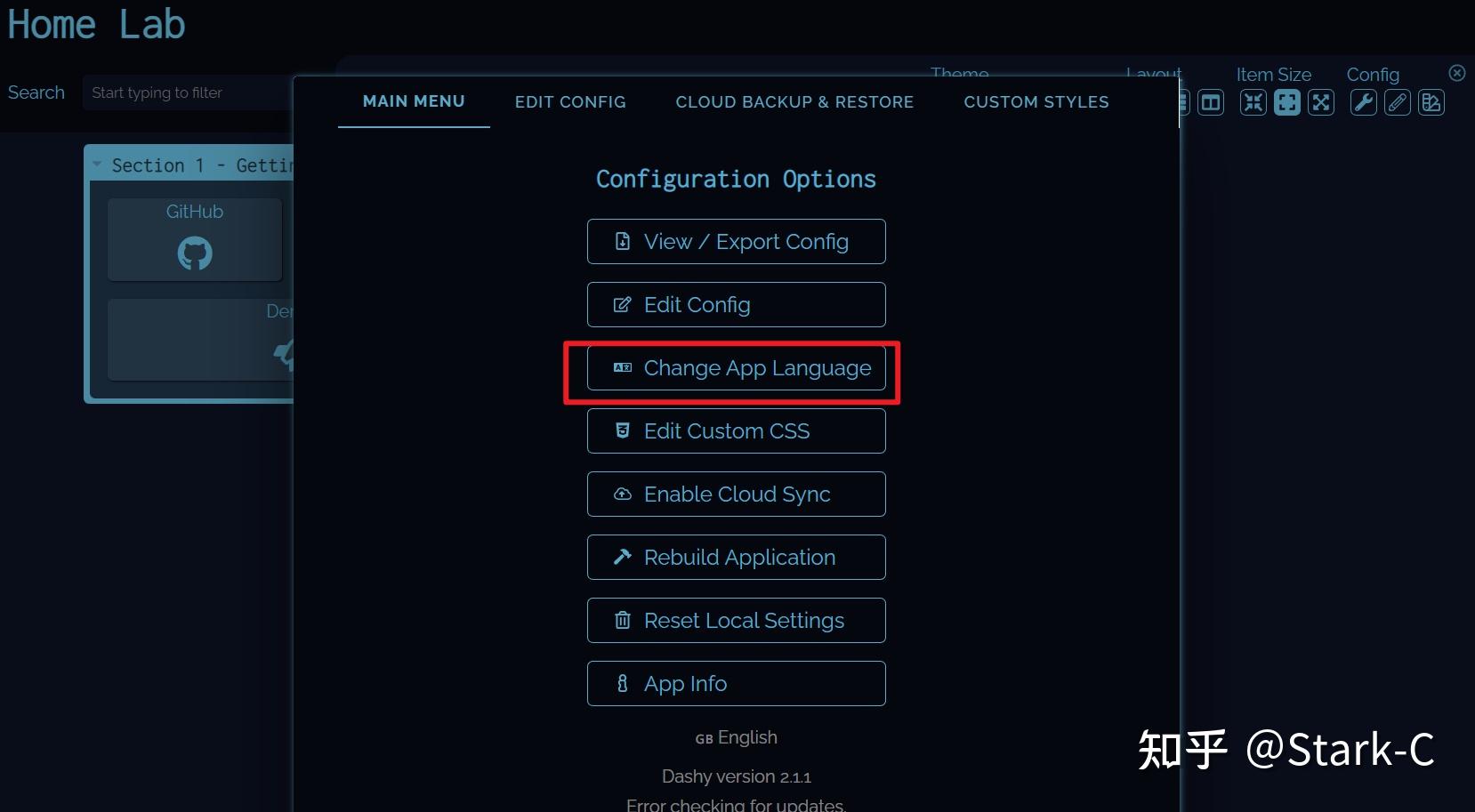Open the Edit Custom CSS option
The width and height of the screenshot is (1475, 812).
(736, 431)
